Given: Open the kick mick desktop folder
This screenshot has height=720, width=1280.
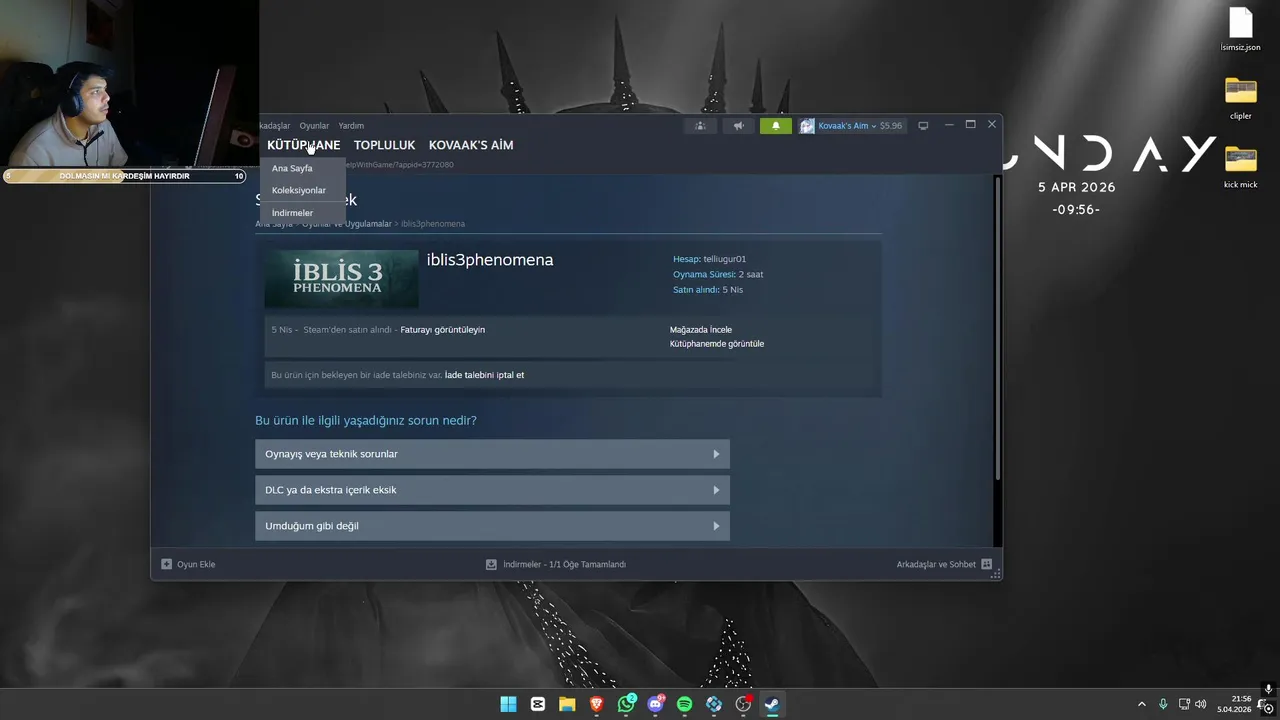Looking at the screenshot, I should [x=1240, y=167].
